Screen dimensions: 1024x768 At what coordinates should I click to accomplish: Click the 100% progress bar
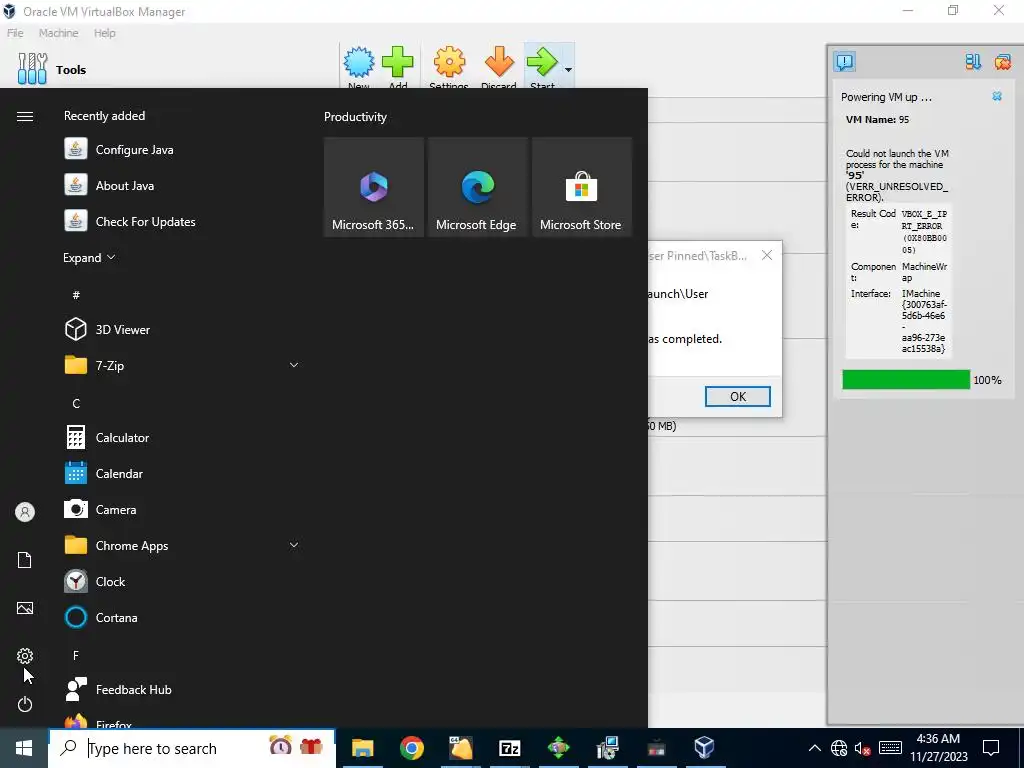pos(906,379)
